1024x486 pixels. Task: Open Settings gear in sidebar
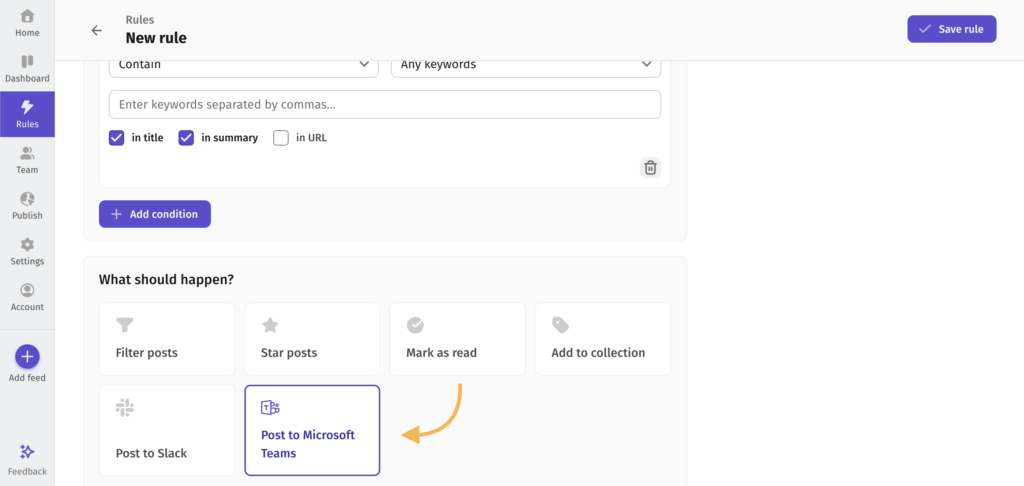[x=27, y=244]
